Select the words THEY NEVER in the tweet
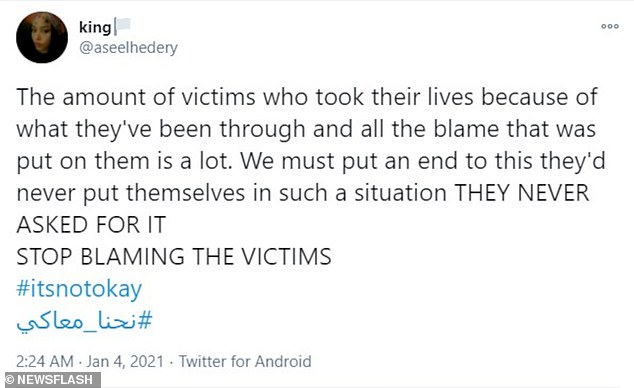The image size is (634, 388). point(522,193)
